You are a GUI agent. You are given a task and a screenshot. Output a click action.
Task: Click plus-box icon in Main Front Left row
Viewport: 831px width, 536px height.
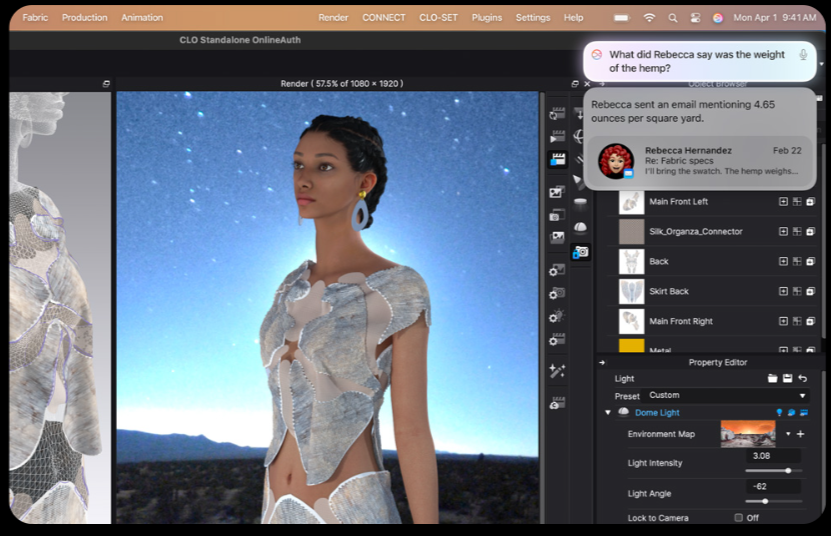coord(783,201)
